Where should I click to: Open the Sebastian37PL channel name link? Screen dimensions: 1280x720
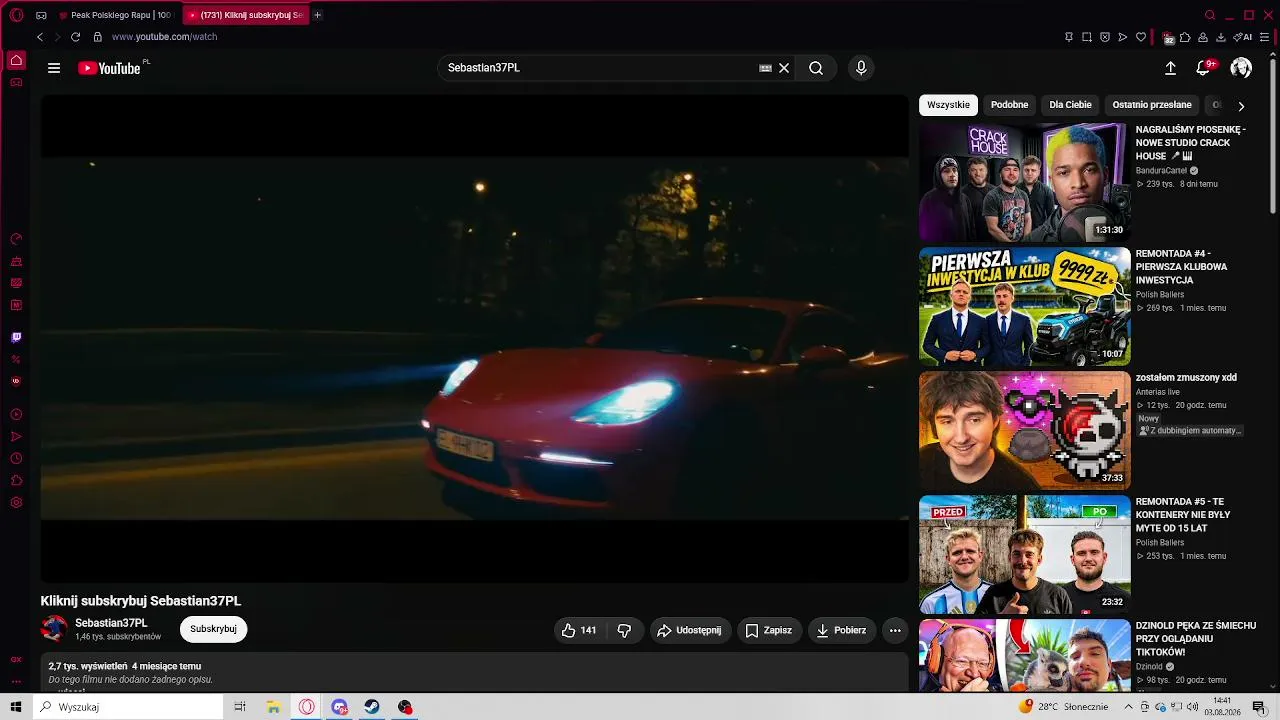(x=111, y=623)
